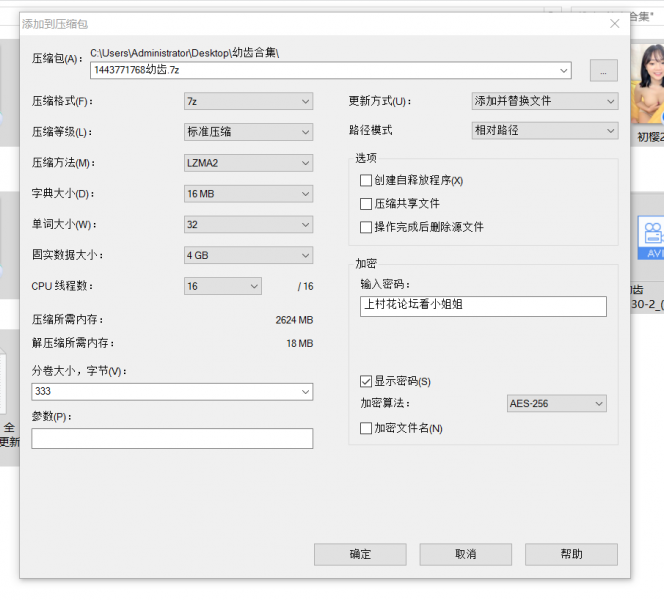Toggle the 加密文件名 checkbox
Image resolution: width=664 pixels, height=600 pixels.
point(366,428)
